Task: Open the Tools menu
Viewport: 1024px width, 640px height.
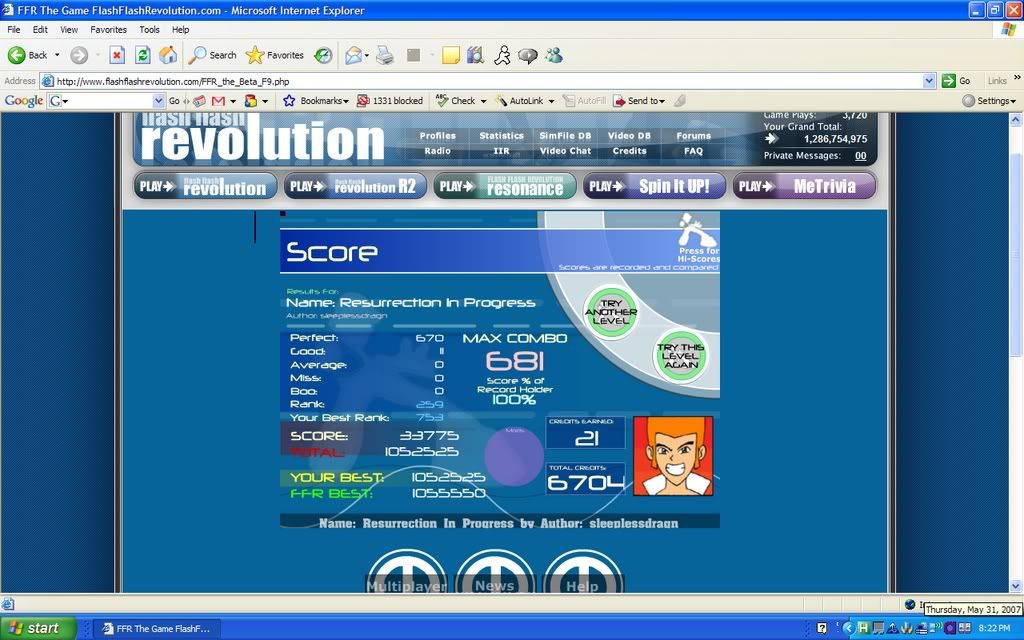Action: tap(149, 30)
